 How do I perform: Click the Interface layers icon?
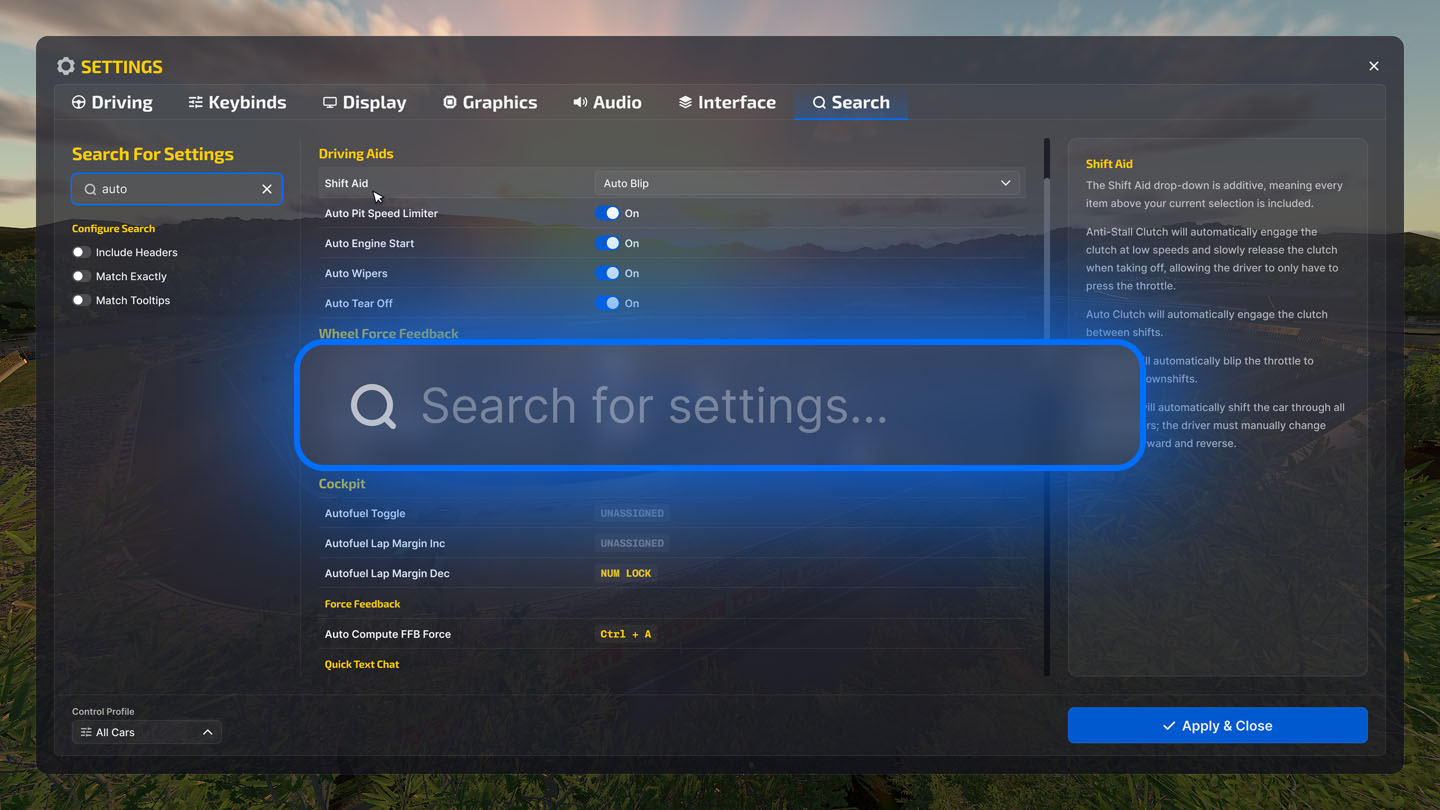[685, 103]
